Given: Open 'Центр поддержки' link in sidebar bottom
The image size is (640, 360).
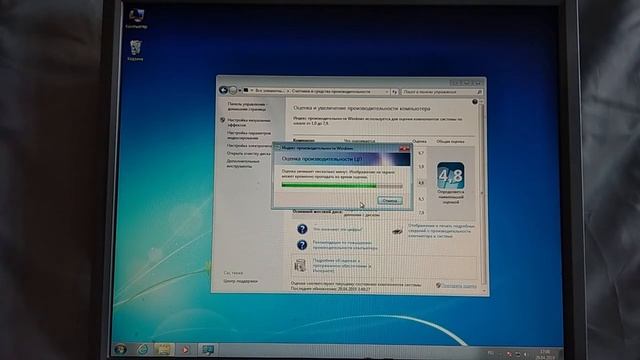Looking at the screenshot, I should point(240,281).
